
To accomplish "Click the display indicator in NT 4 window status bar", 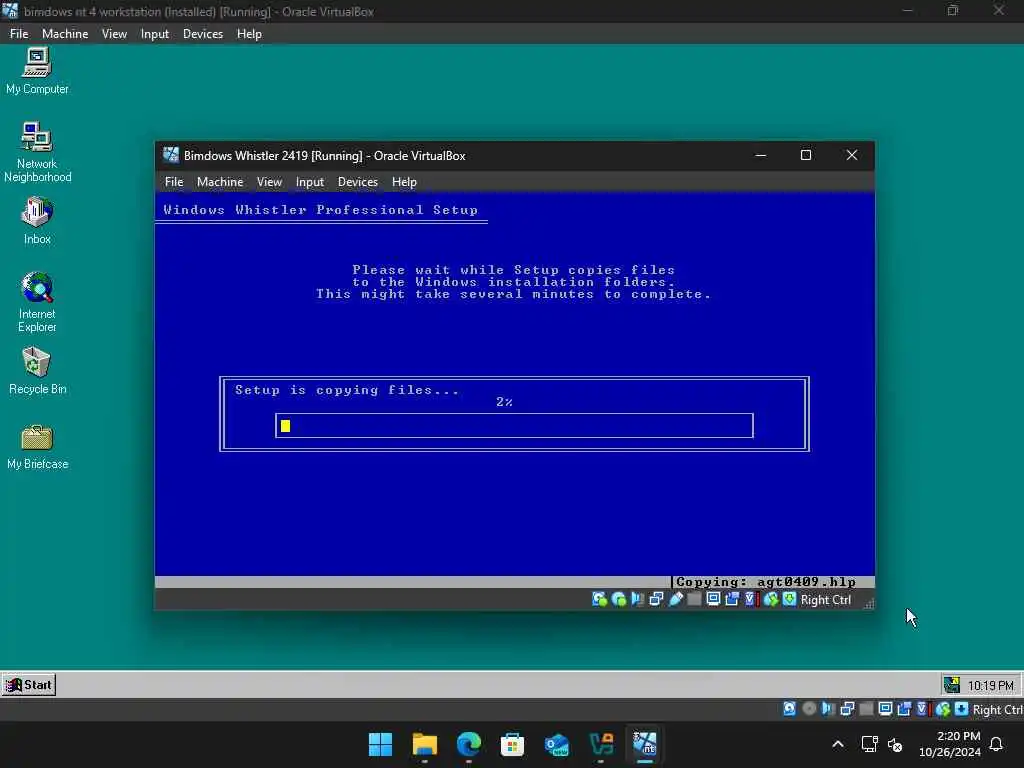I will 885,709.
